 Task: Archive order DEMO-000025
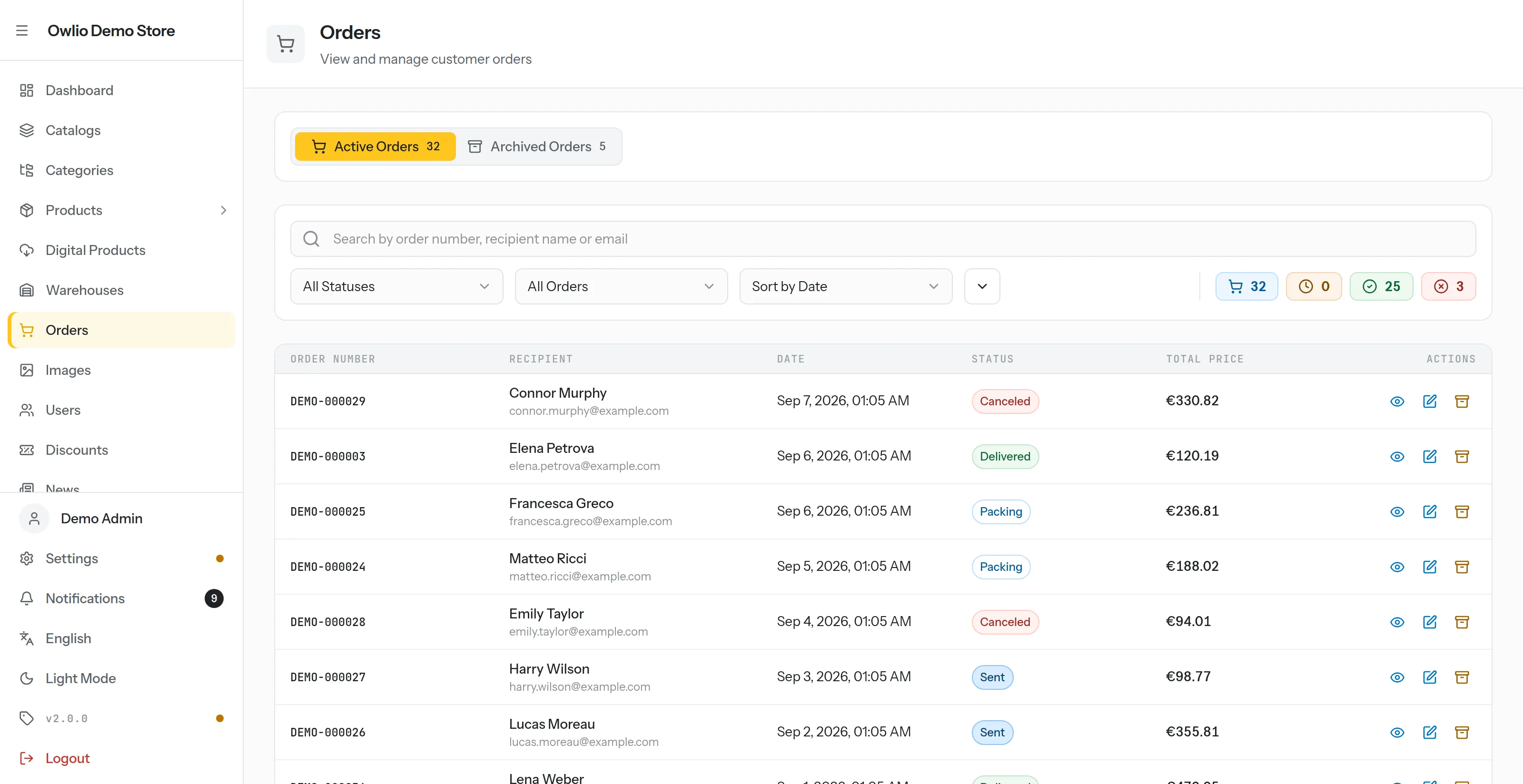tap(1462, 511)
